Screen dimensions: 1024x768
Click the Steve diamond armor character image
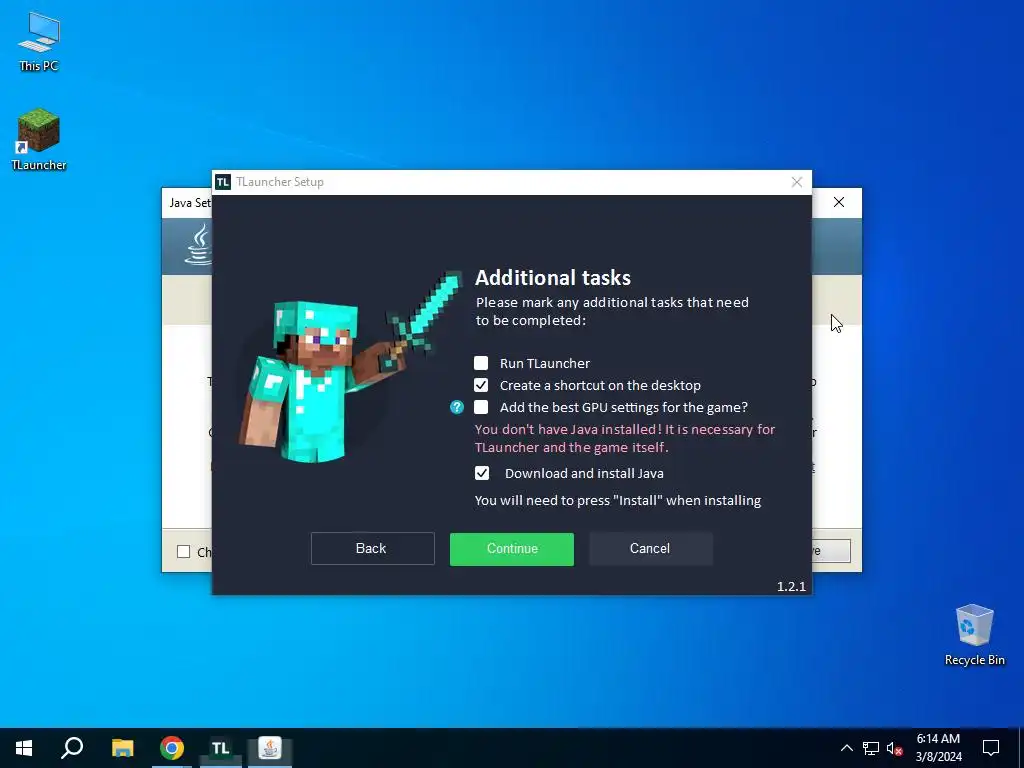click(351, 366)
